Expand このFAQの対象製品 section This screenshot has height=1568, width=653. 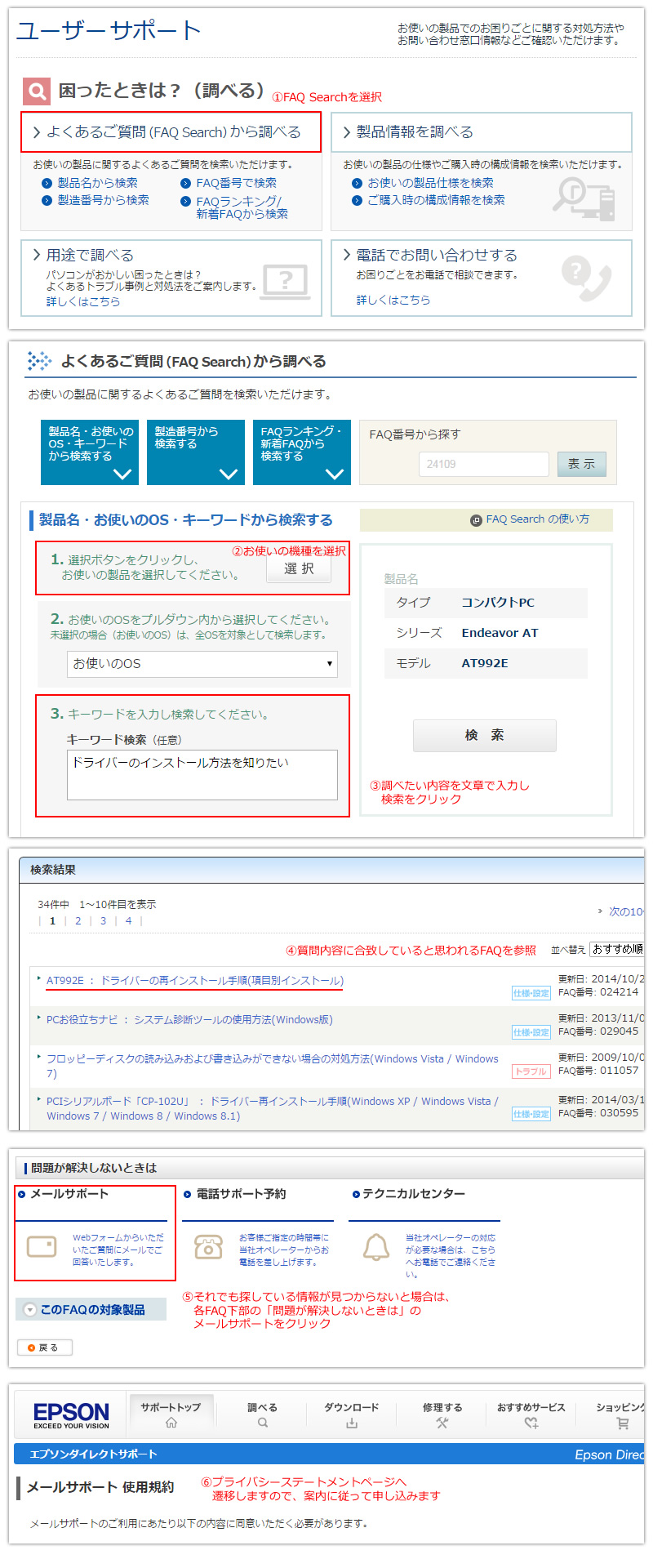click(x=91, y=1310)
